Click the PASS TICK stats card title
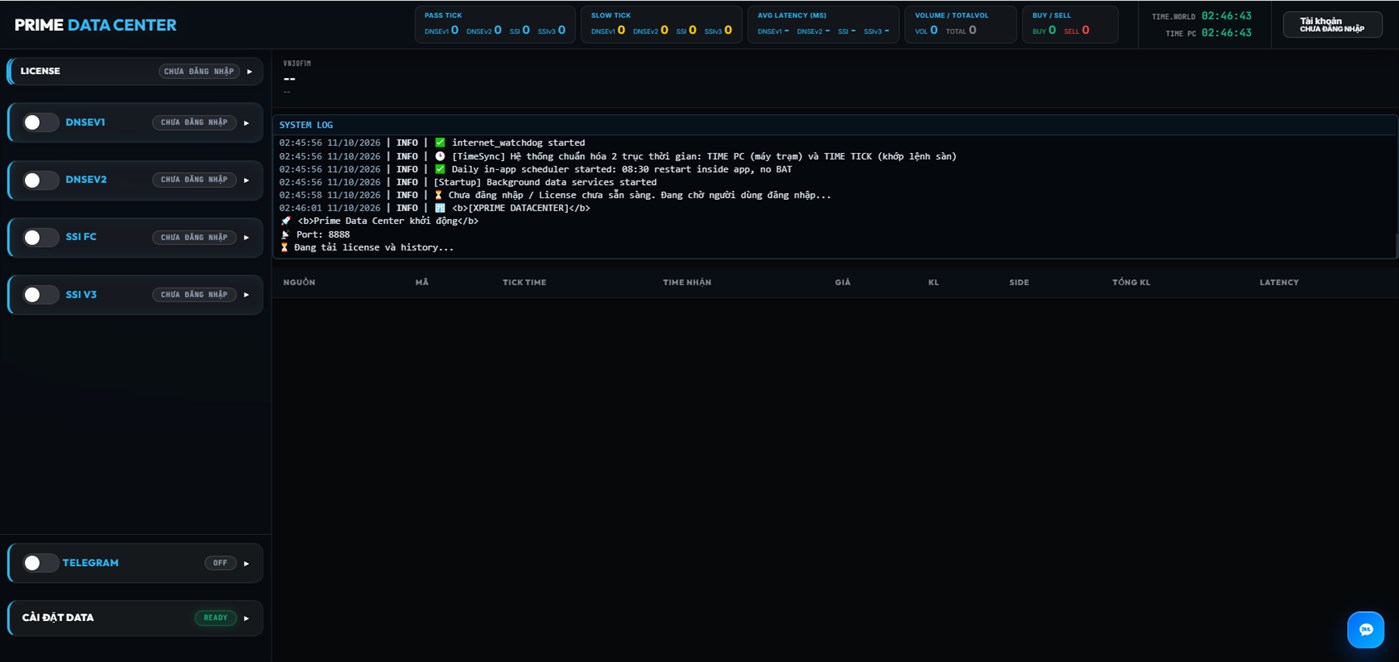The image size is (1399, 662). (x=443, y=15)
